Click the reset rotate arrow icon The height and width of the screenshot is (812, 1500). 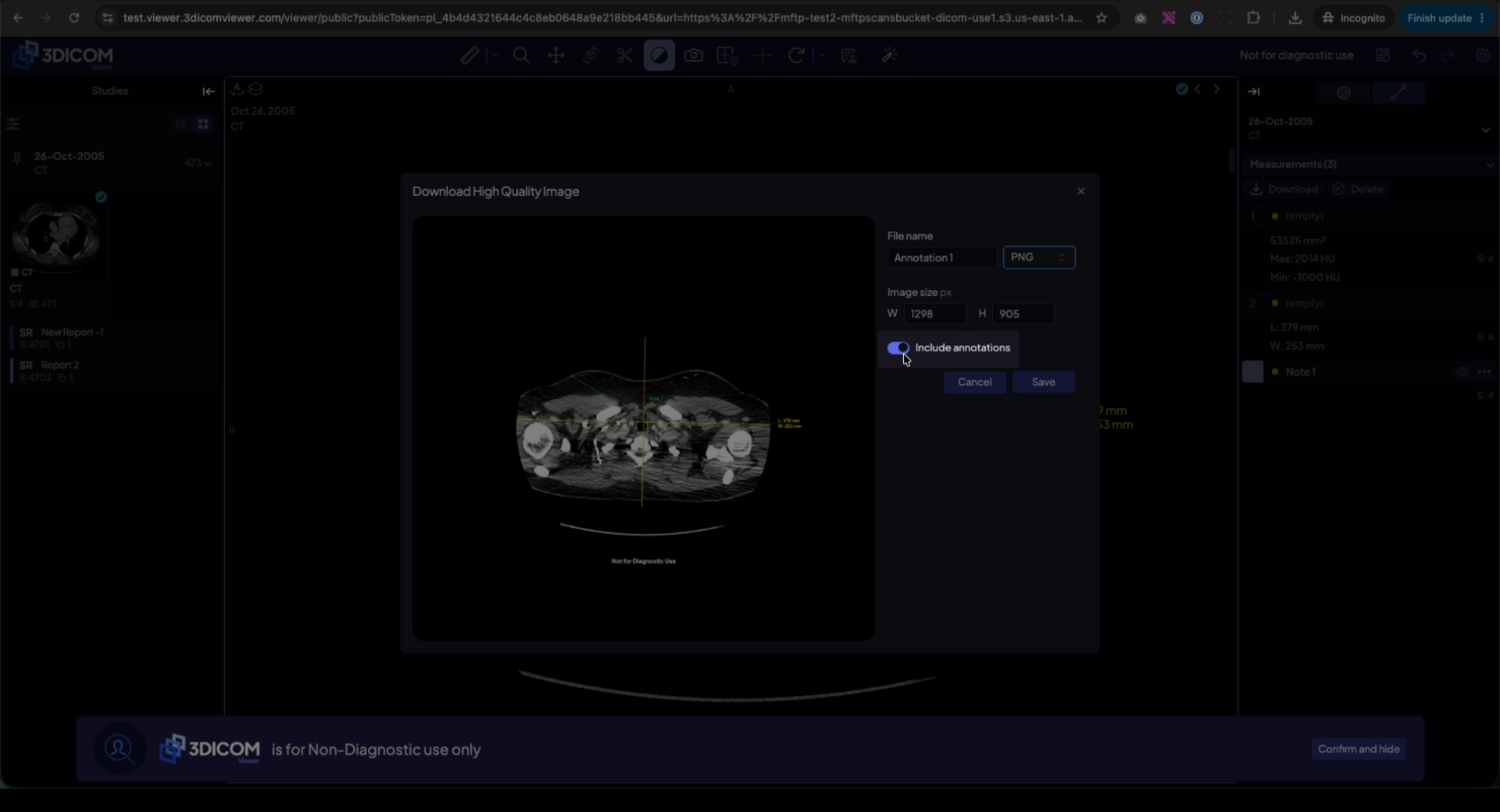click(x=796, y=55)
